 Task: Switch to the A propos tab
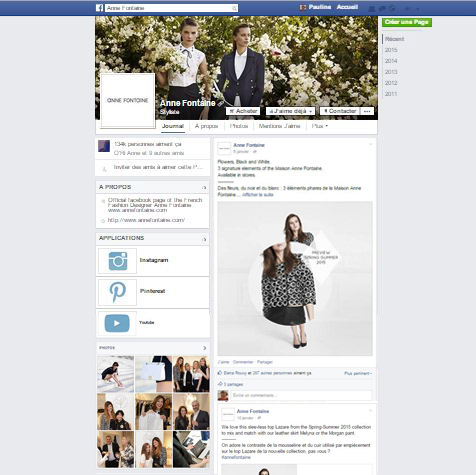206,126
